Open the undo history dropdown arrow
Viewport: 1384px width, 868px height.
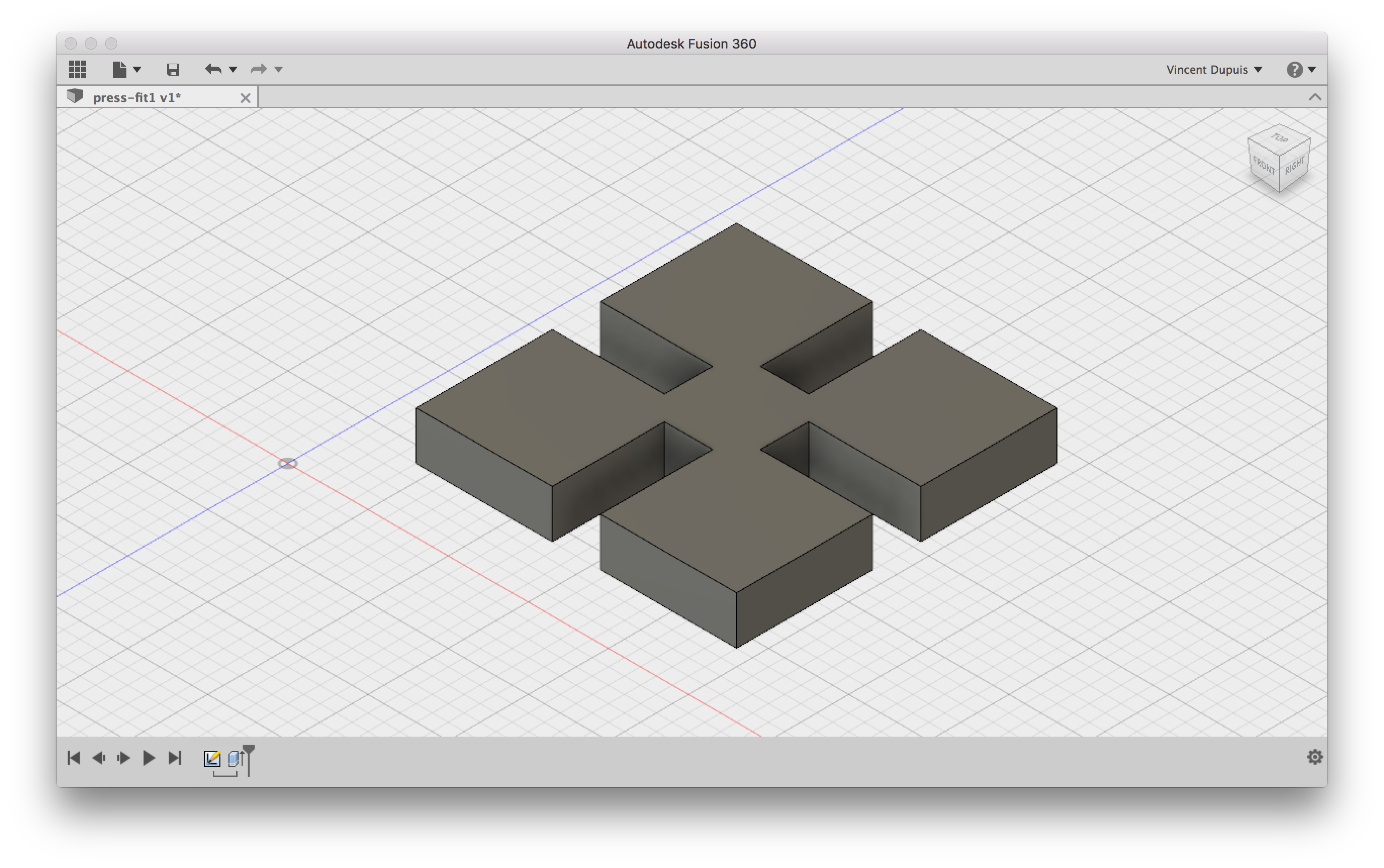tap(233, 69)
